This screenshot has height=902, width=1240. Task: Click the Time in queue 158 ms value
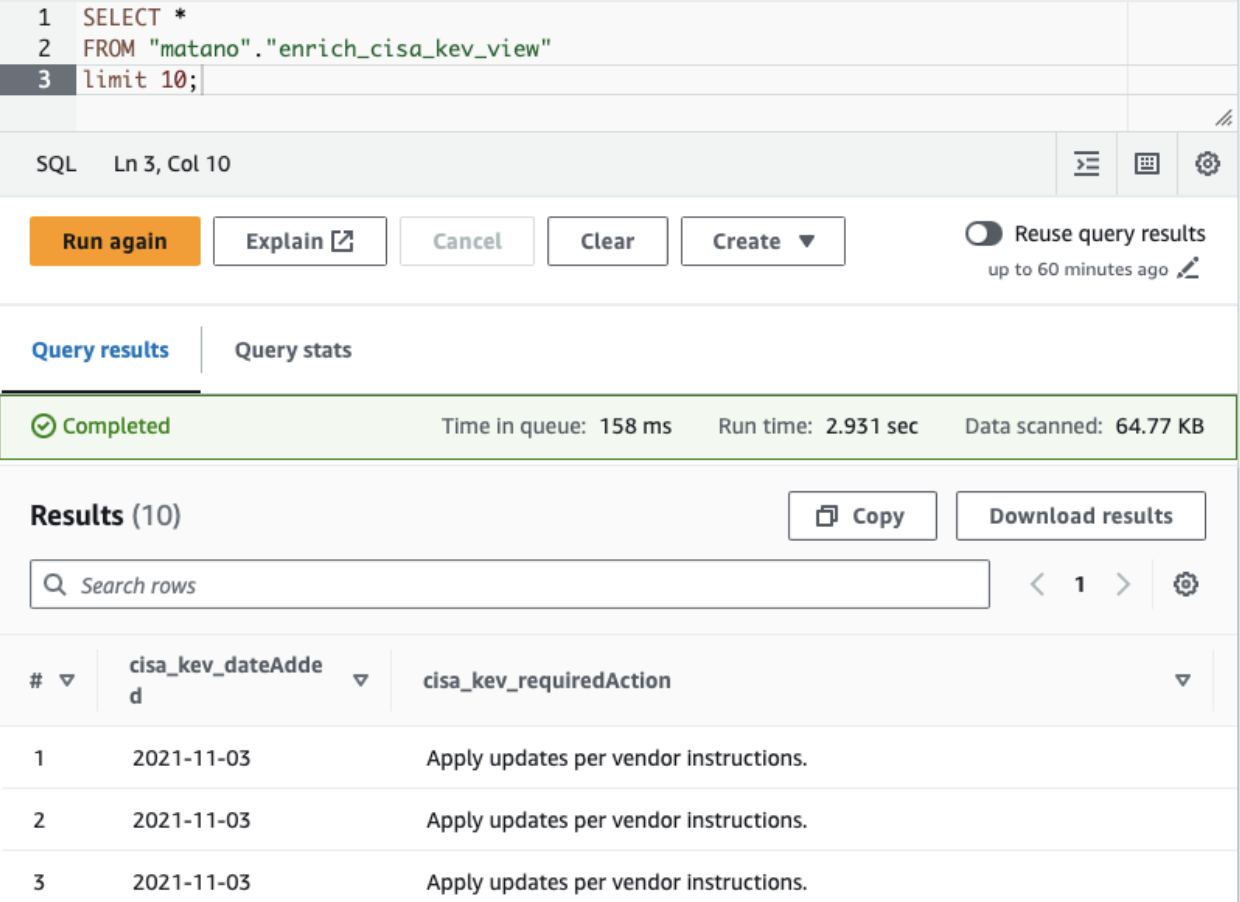point(635,426)
